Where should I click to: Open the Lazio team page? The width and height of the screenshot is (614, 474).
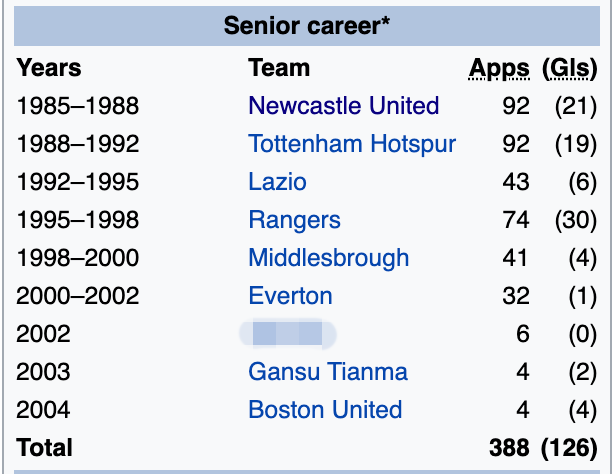point(277,182)
